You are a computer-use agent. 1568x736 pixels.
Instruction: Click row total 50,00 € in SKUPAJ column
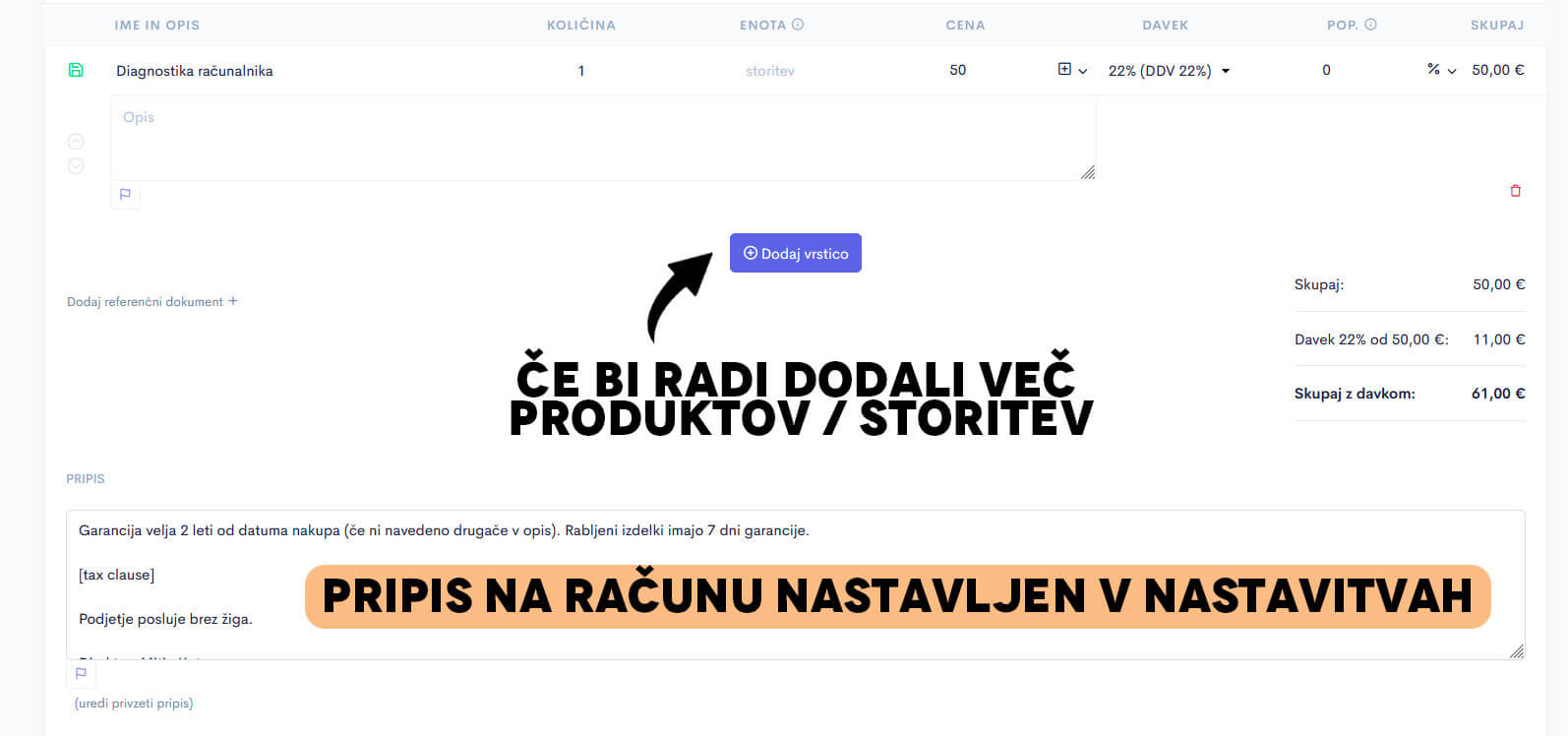click(x=1497, y=70)
